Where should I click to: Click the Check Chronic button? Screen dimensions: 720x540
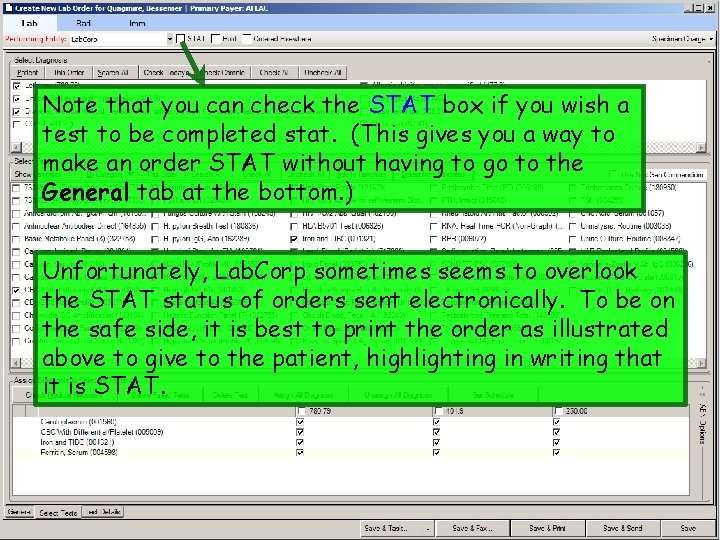click(x=225, y=73)
